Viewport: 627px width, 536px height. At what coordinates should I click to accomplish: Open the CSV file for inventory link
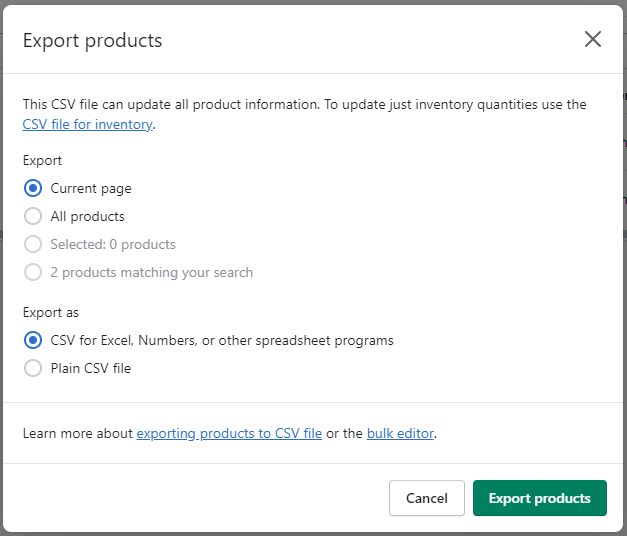88,125
